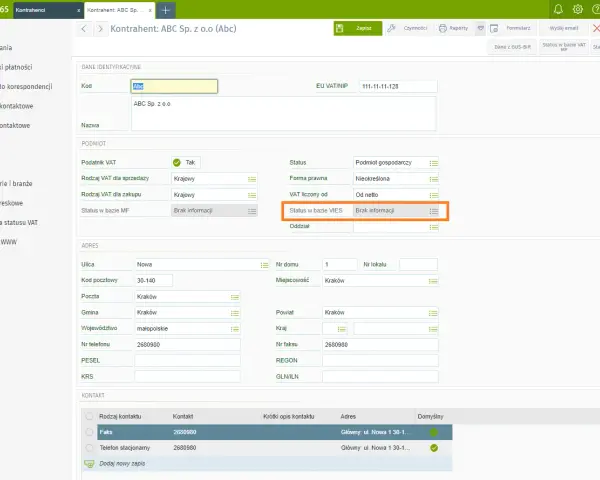Click the Raporty printer icon
The height and width of the screenshot is (480, 600).
(443, 28)
